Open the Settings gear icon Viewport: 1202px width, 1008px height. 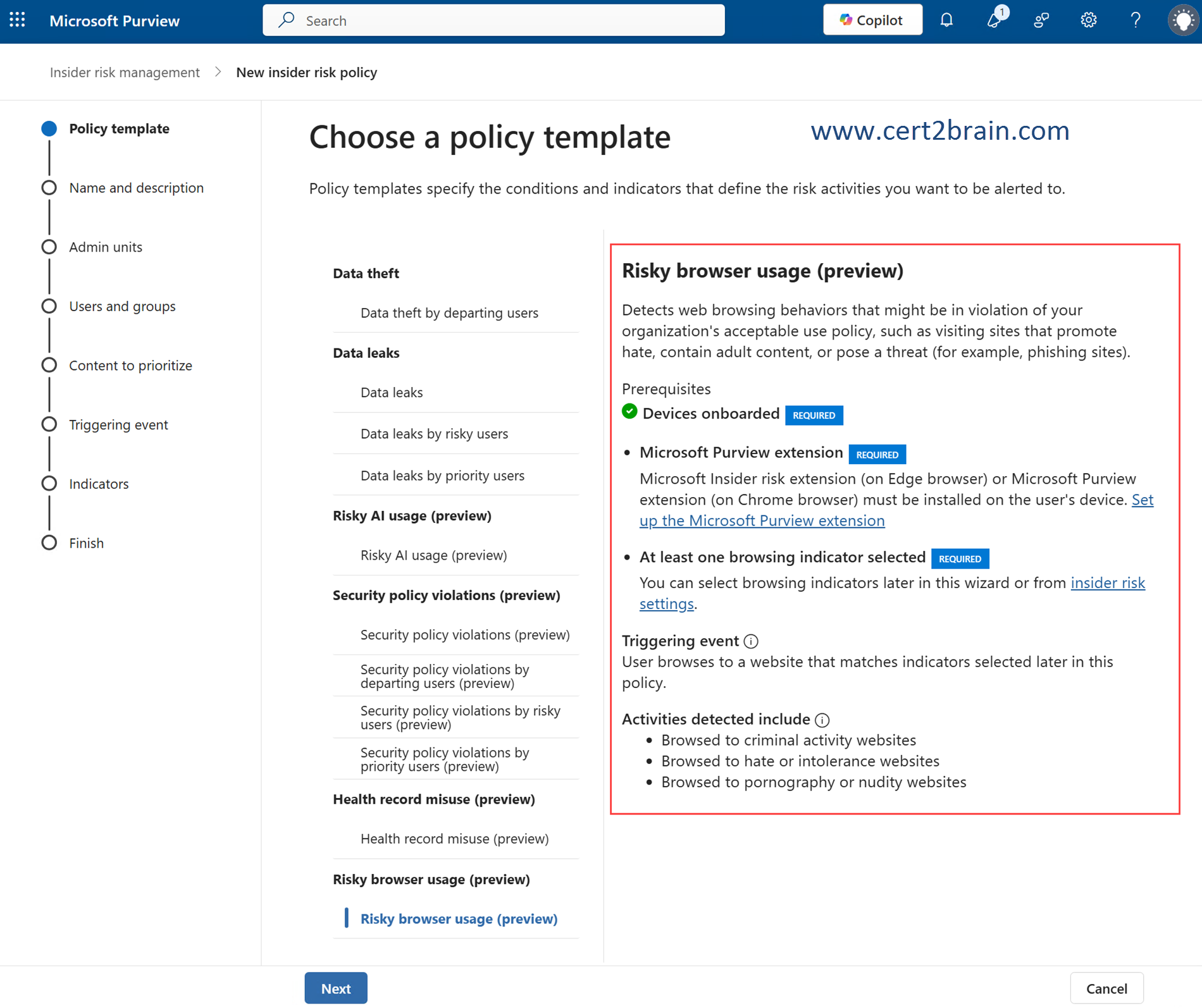pos(1088,20)
